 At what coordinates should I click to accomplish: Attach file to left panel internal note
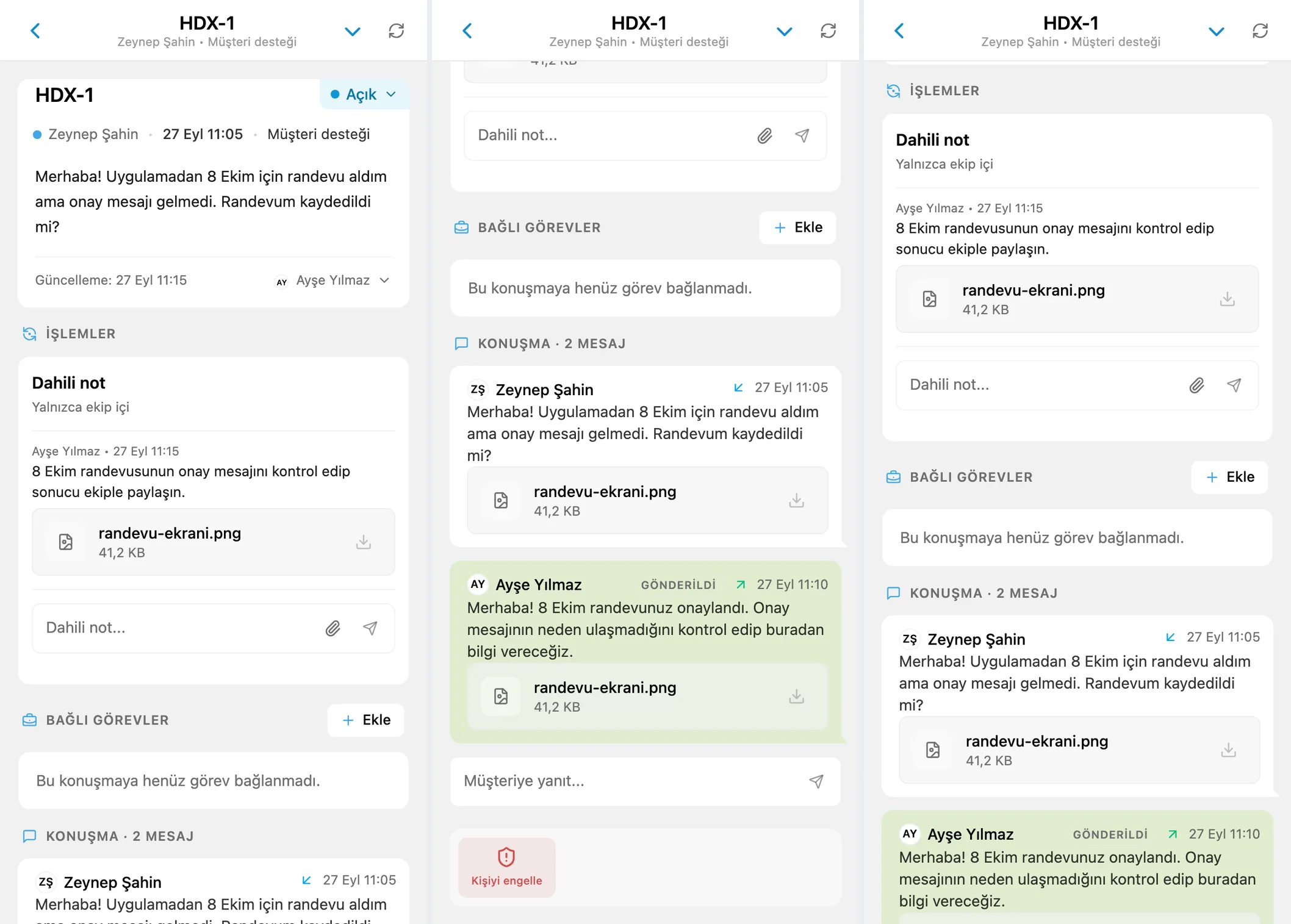point(333,628)
